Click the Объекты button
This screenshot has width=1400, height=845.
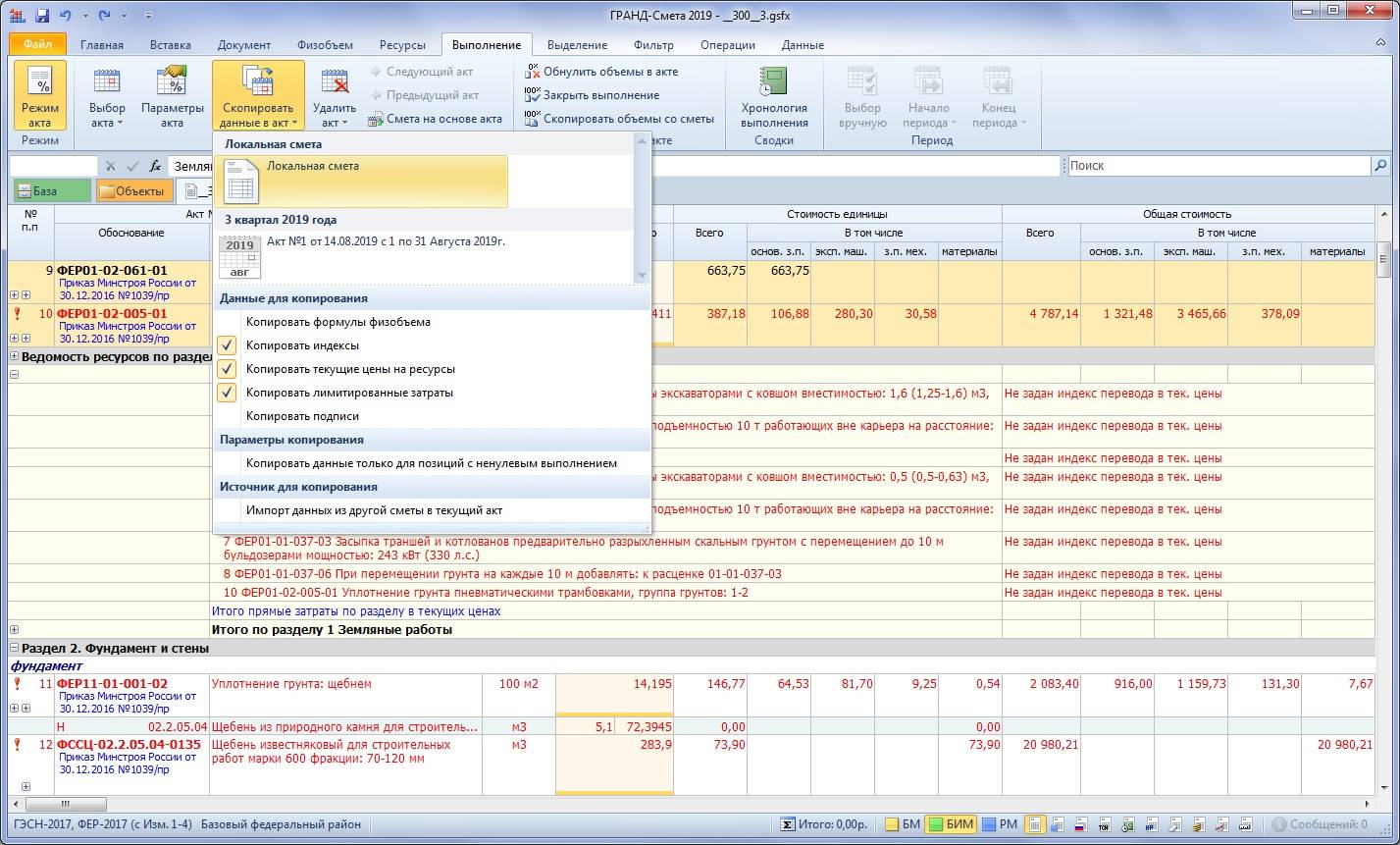[x=134, y=191]
